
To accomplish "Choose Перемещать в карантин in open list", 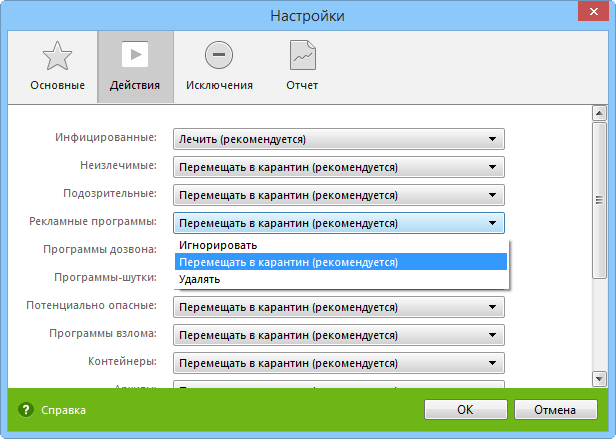I will (x=341, y=262).
